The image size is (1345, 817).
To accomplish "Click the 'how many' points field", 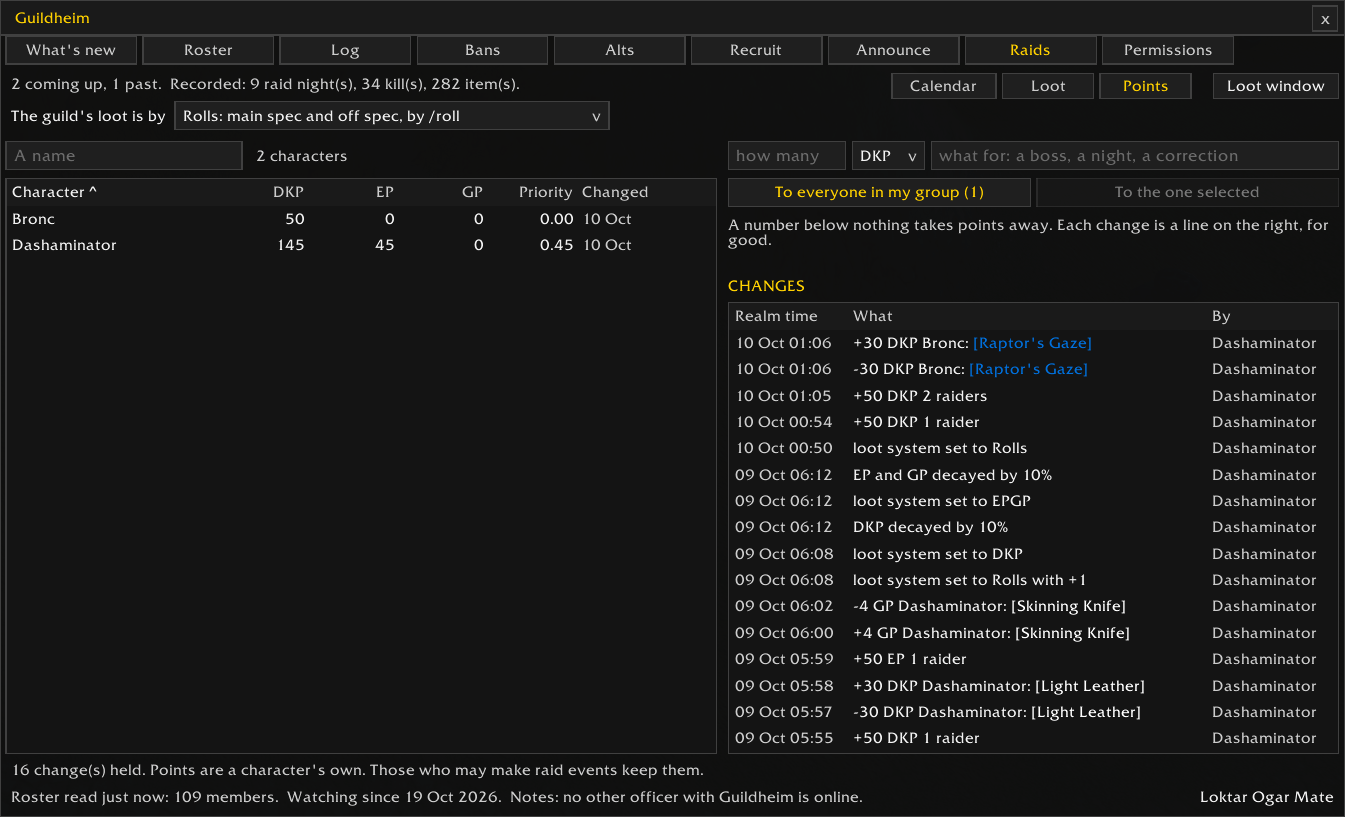I will (787, 156).
